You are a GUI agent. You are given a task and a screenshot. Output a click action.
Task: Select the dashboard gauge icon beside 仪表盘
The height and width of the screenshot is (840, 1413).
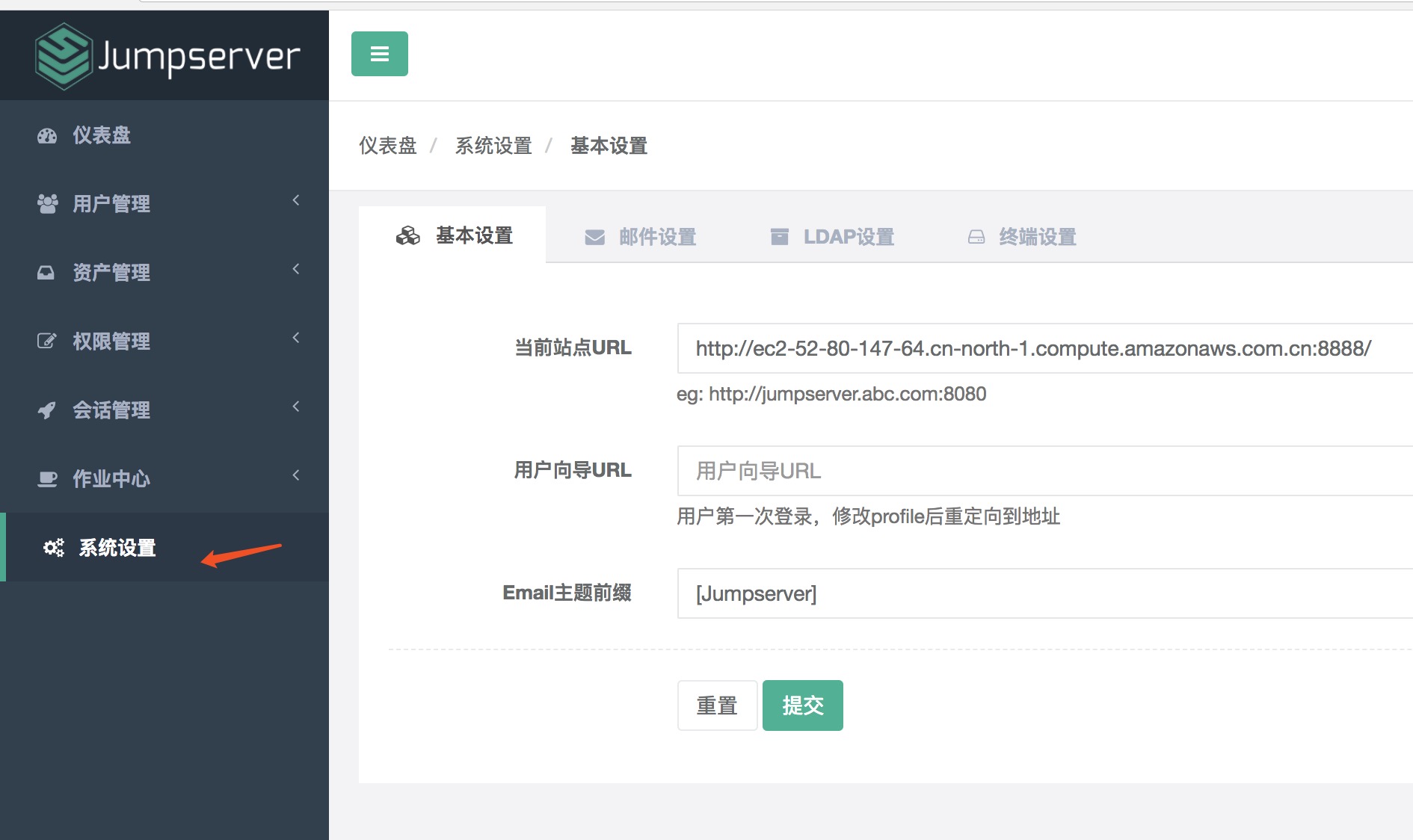click(x=48, y=135)
